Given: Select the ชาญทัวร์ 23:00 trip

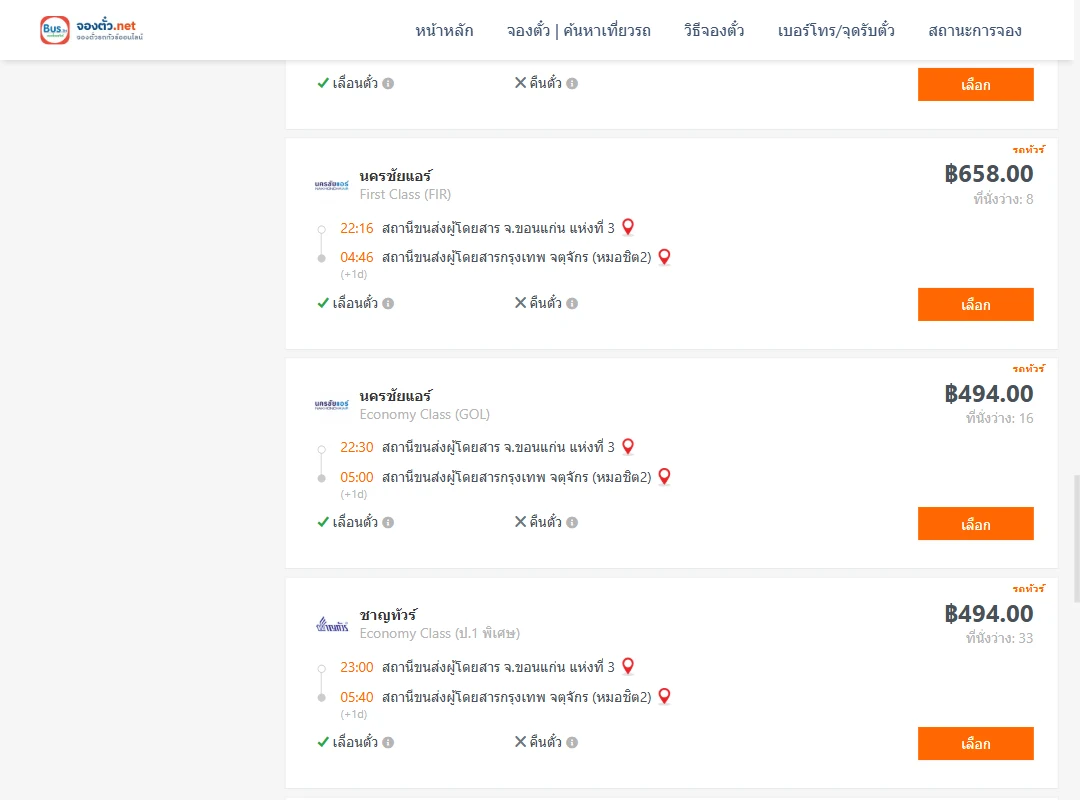Looking at the screenshot, I should tap(975, 743).
